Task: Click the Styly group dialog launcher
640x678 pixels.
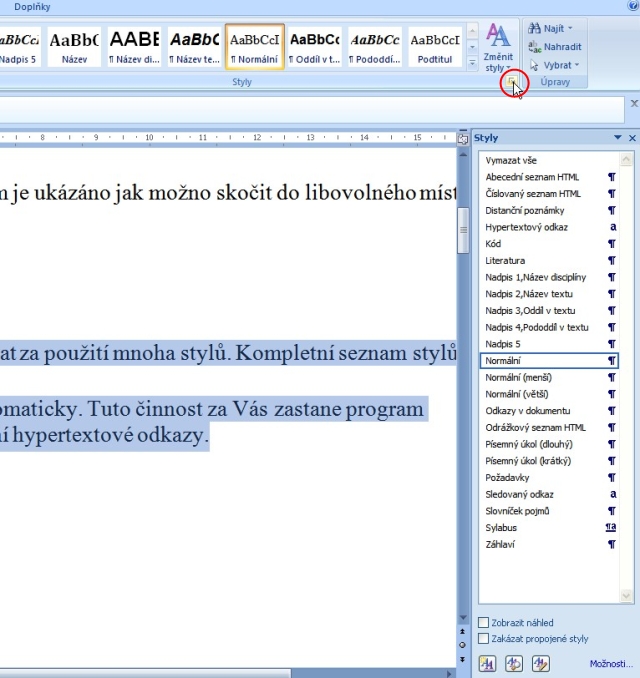Action: 511,81
